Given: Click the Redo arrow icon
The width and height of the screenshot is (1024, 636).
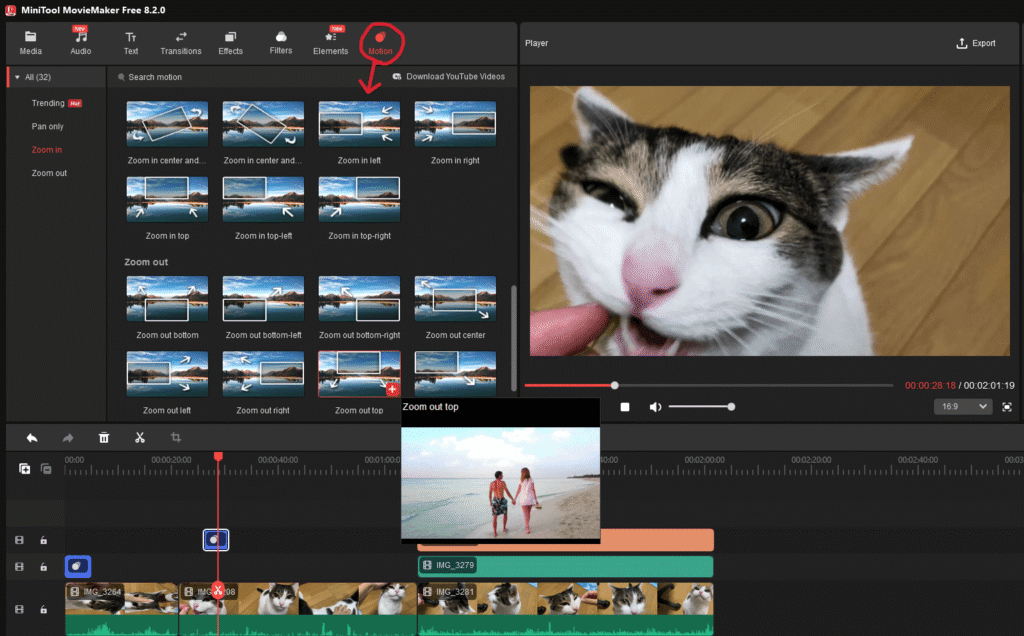Looking at the screenshot, I should point(68,438).
